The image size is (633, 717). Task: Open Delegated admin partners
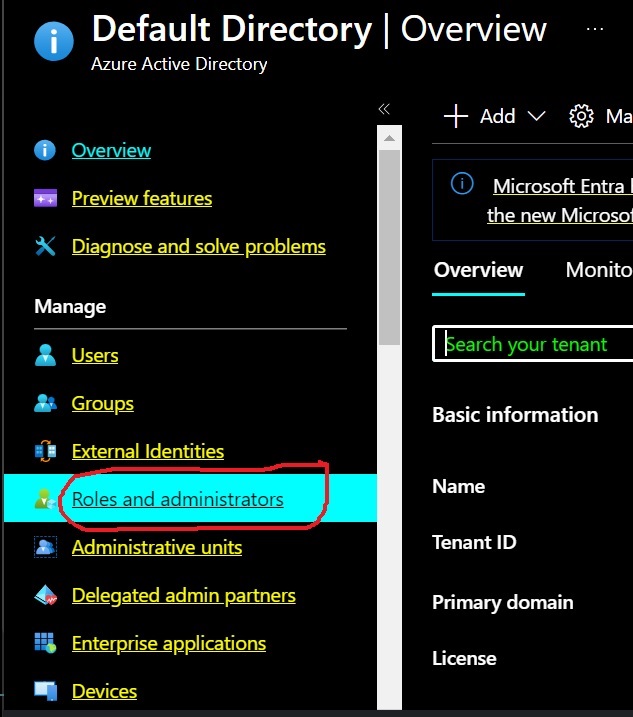click(183, 595)
